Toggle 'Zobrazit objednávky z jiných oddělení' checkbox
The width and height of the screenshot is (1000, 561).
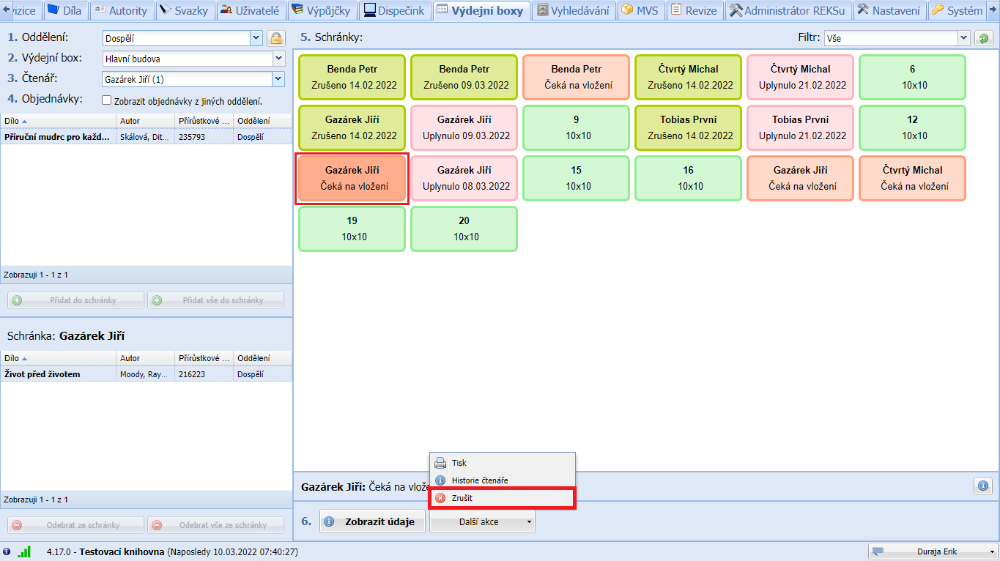(x=108, y=100)
